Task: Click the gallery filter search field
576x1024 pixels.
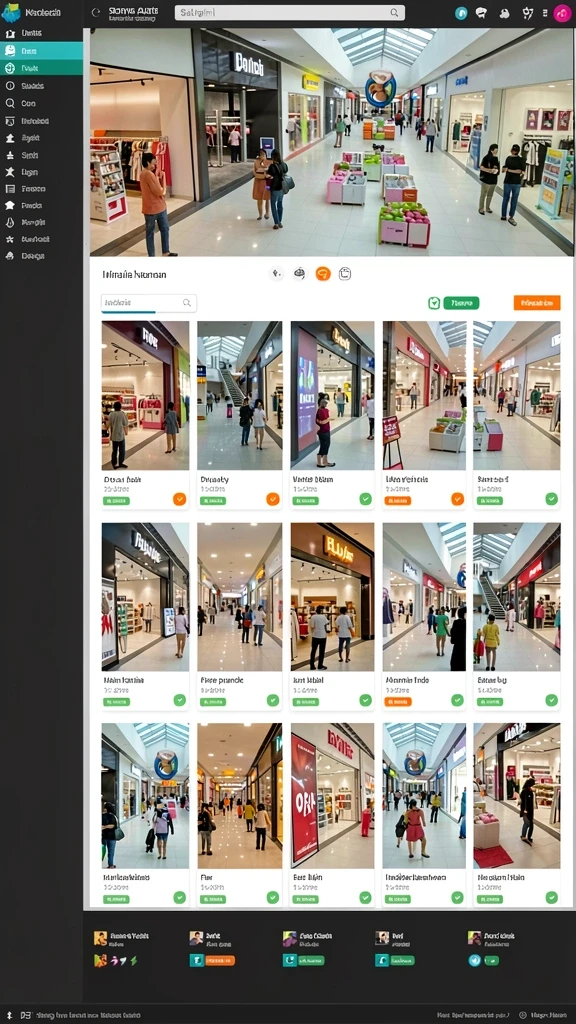Action: click(149, 303)
